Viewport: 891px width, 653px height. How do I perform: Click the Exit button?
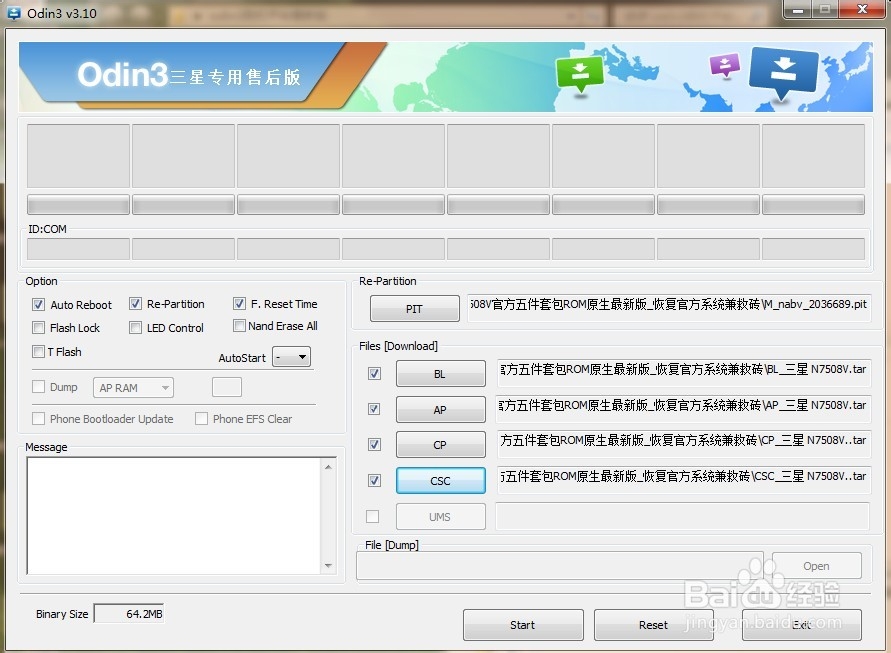coord(802,625)
